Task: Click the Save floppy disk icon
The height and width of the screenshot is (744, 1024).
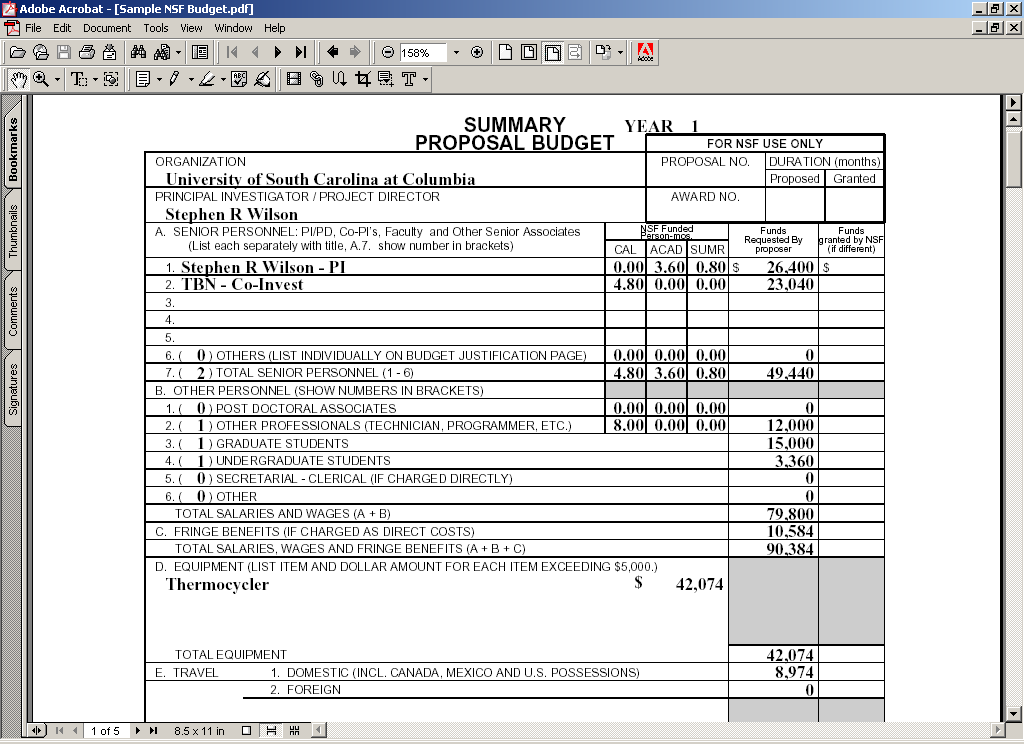Action: click(x=63, y=52)
